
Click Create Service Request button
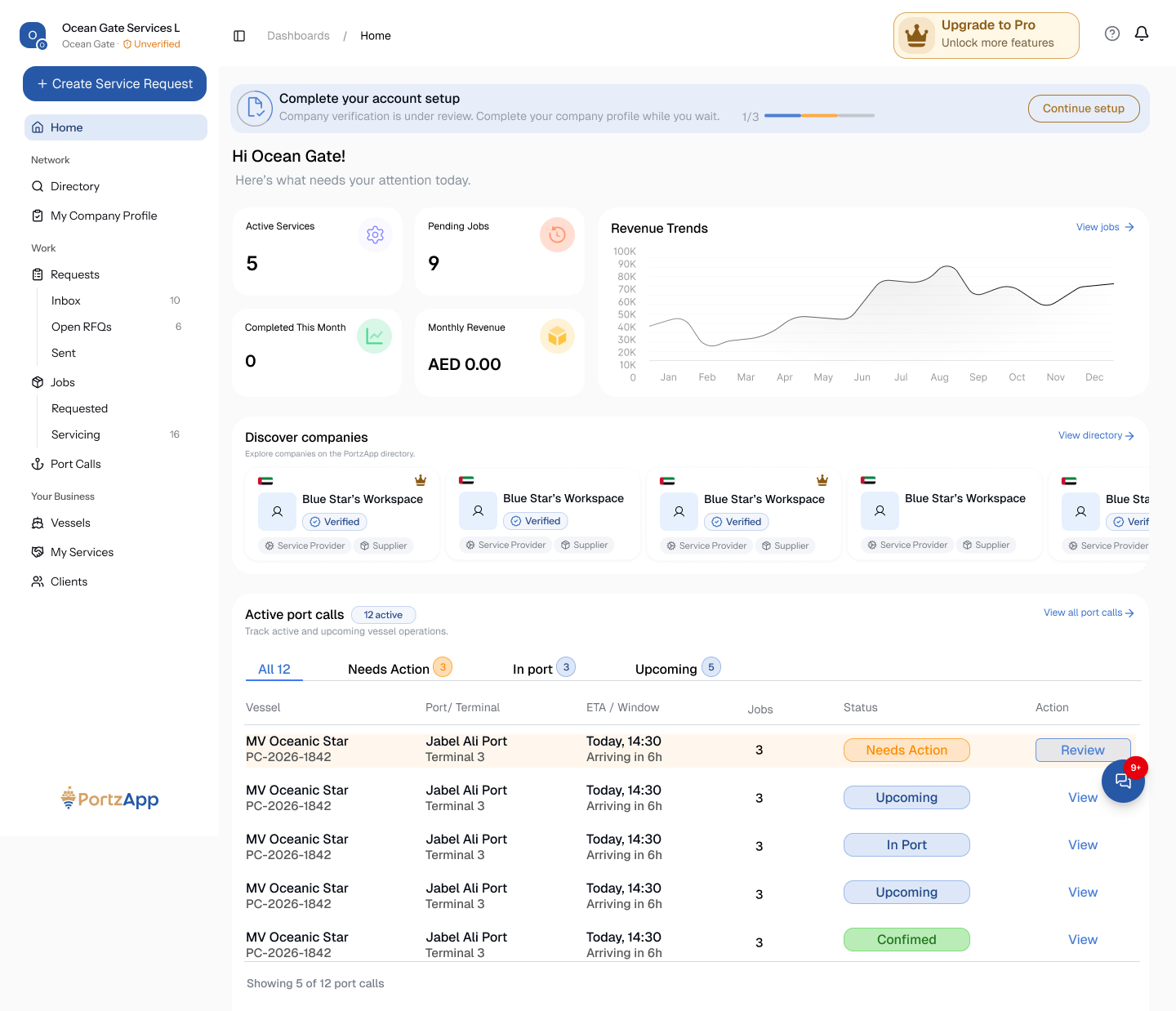114,84
